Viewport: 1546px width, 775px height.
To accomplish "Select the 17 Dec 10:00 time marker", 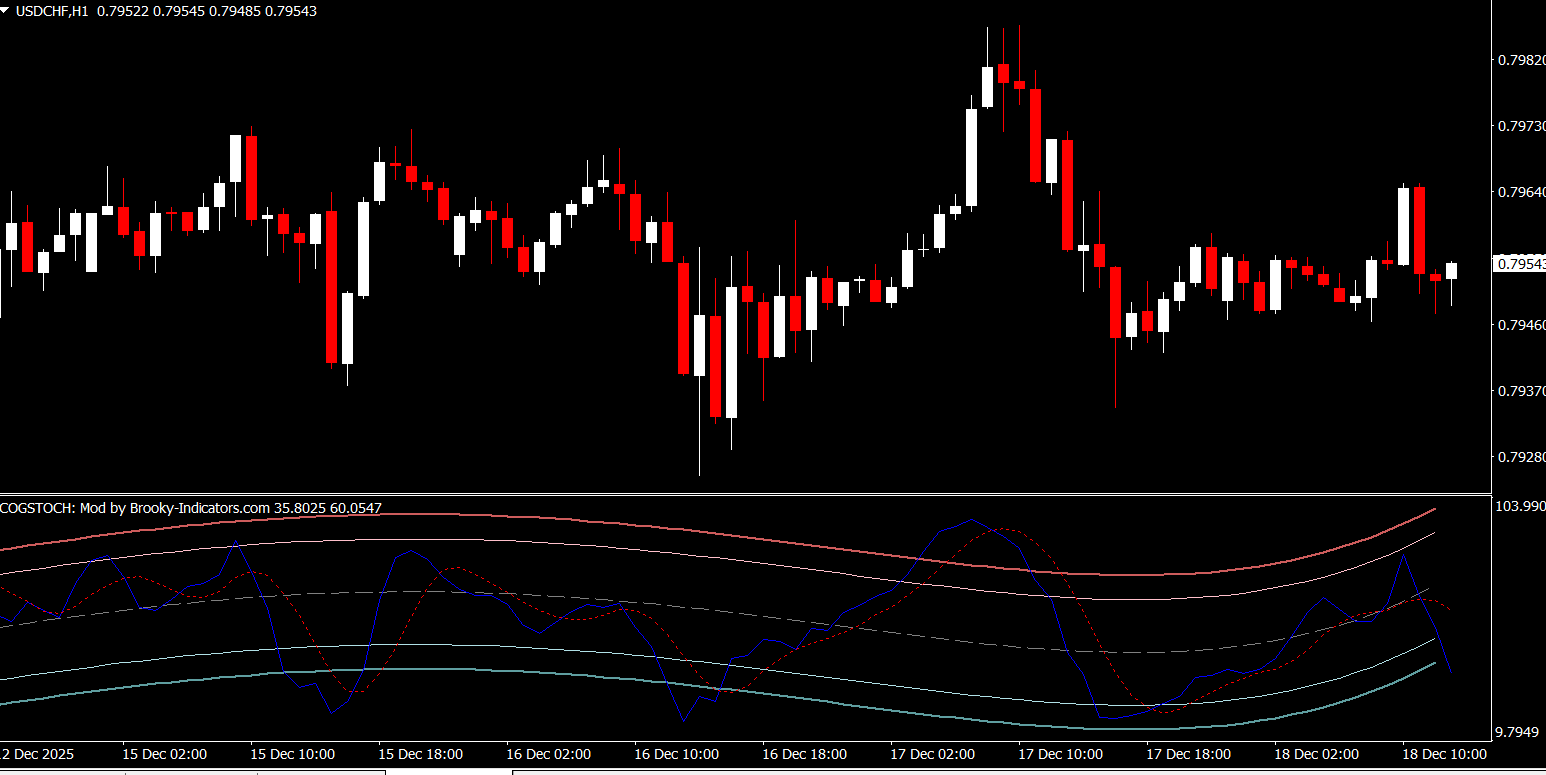I will (x=1060, y=754).
